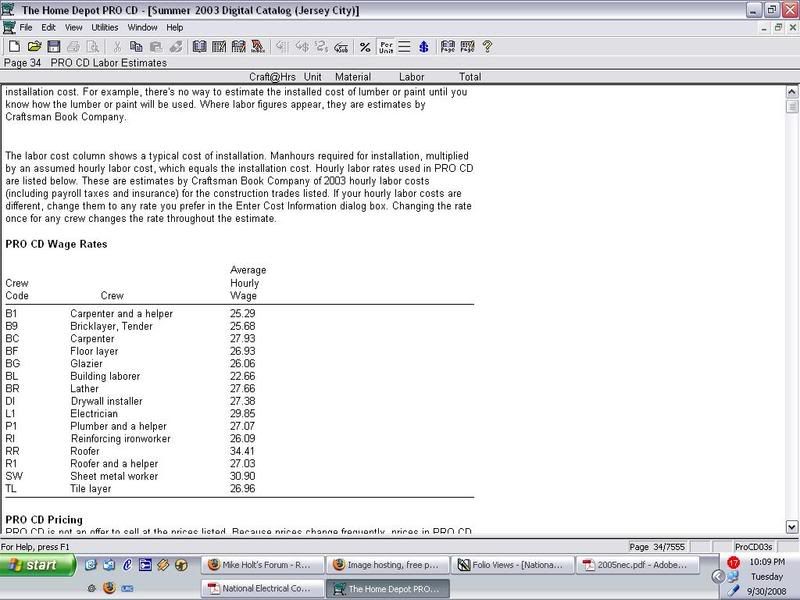Save using the floppy disk icon
This screenshot has height=600, width=800.
click(x=54, y=47)
